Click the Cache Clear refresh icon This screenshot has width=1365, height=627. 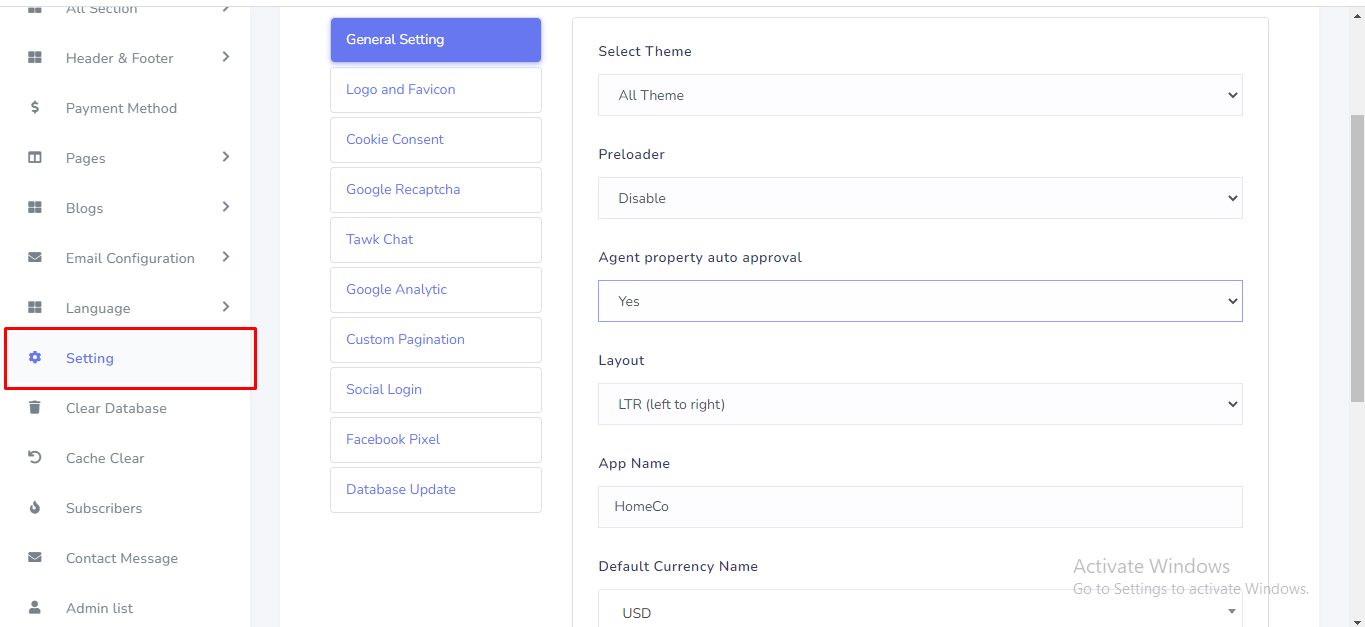pos(35,458)
